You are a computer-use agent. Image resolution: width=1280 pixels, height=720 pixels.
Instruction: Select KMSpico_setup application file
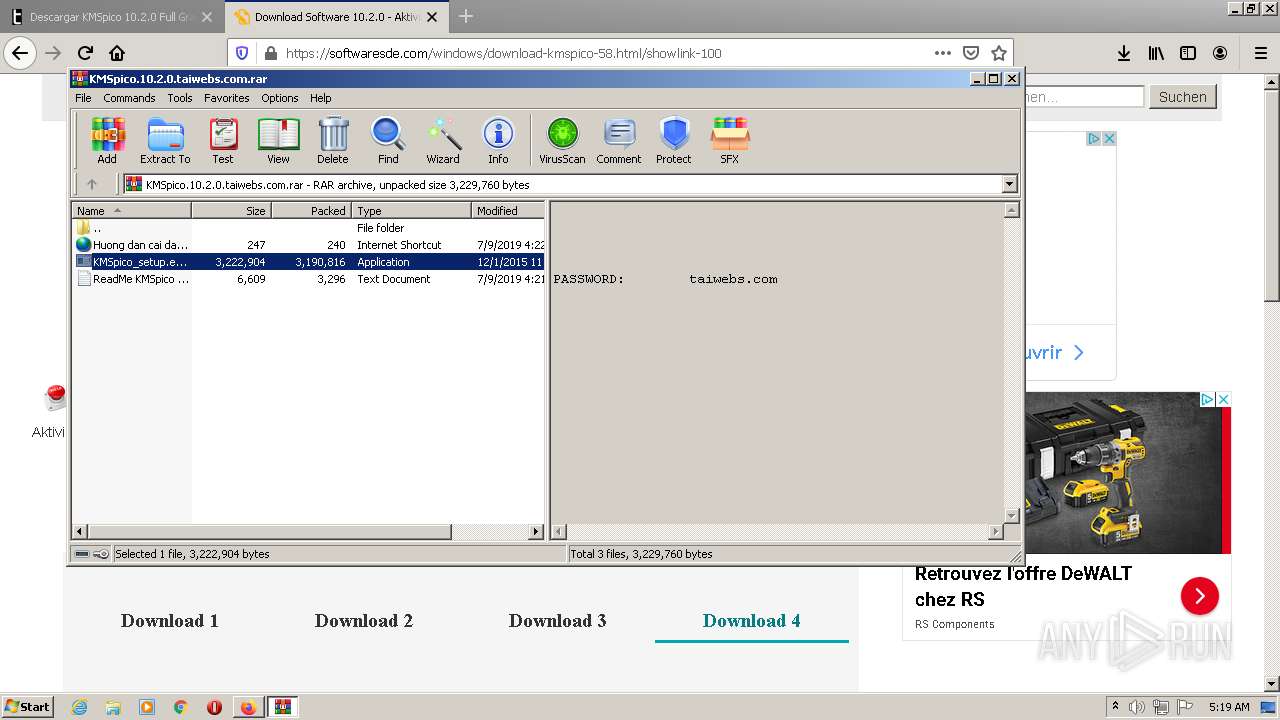[x=309, y=262]
